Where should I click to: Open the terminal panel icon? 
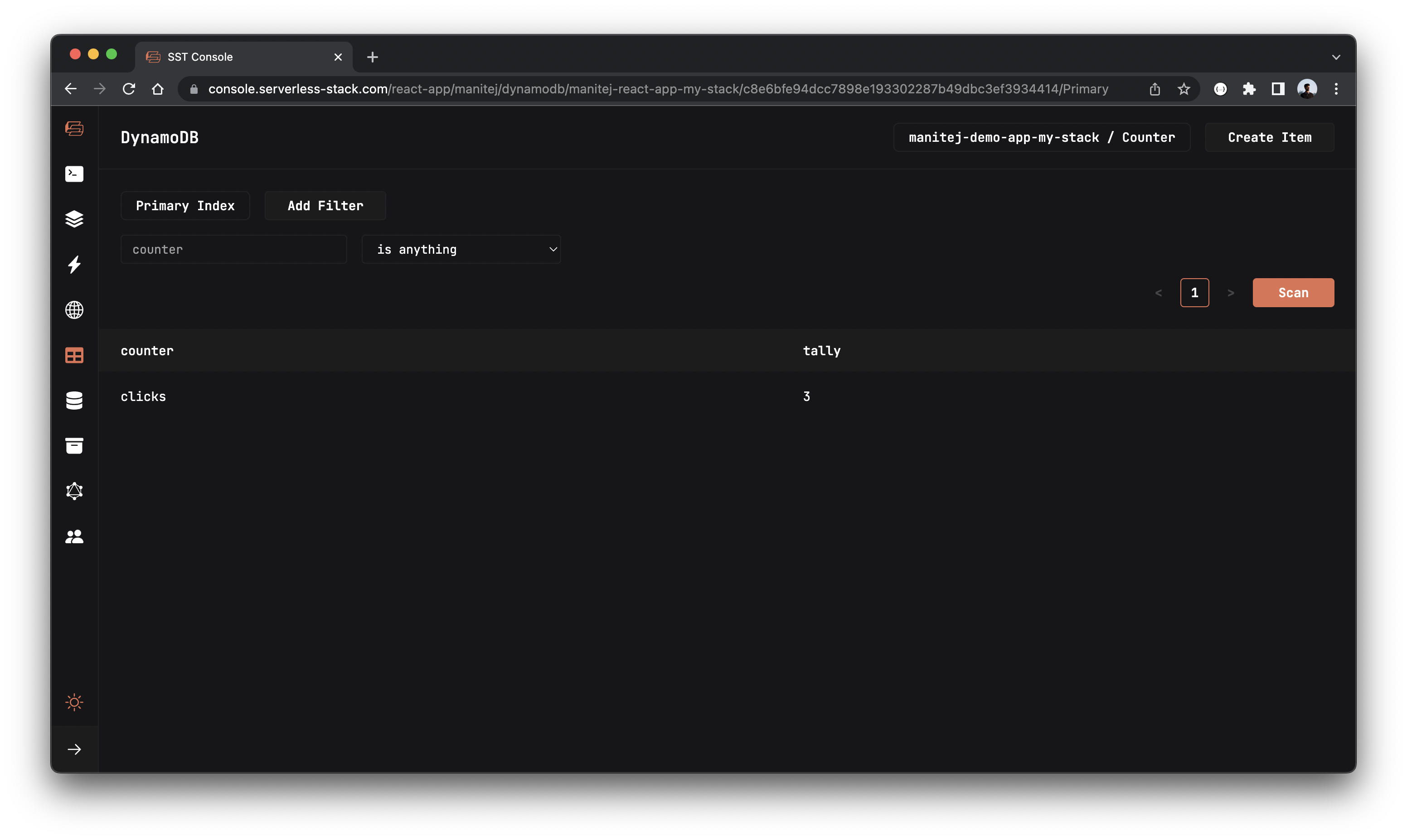pyautogui.click(x=75, y=173)
